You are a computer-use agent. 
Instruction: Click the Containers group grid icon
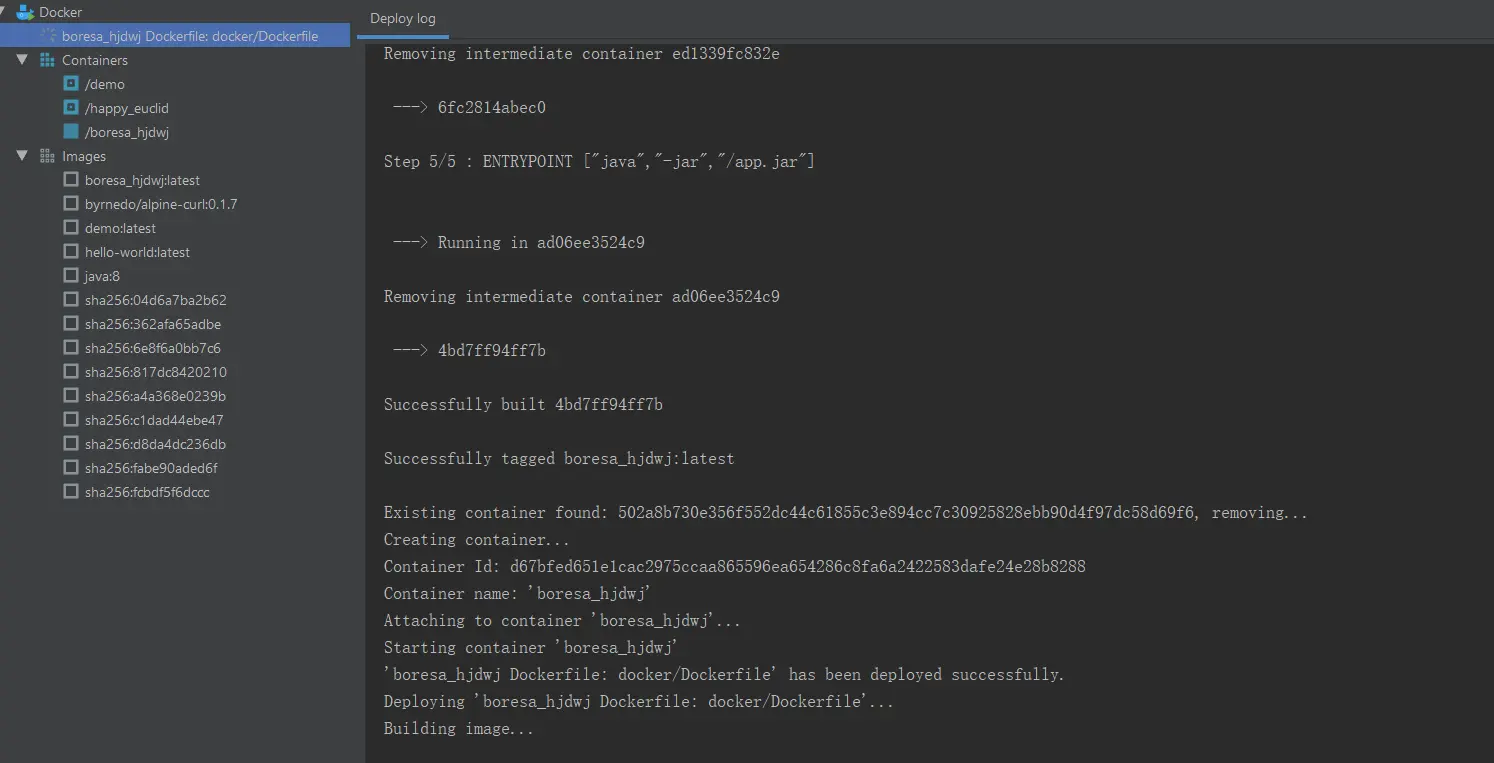[47, 60]
